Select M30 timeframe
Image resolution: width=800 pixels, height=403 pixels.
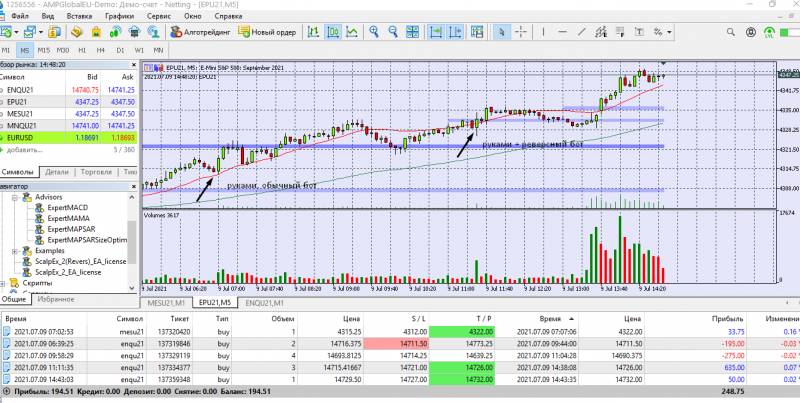(63, 51)
